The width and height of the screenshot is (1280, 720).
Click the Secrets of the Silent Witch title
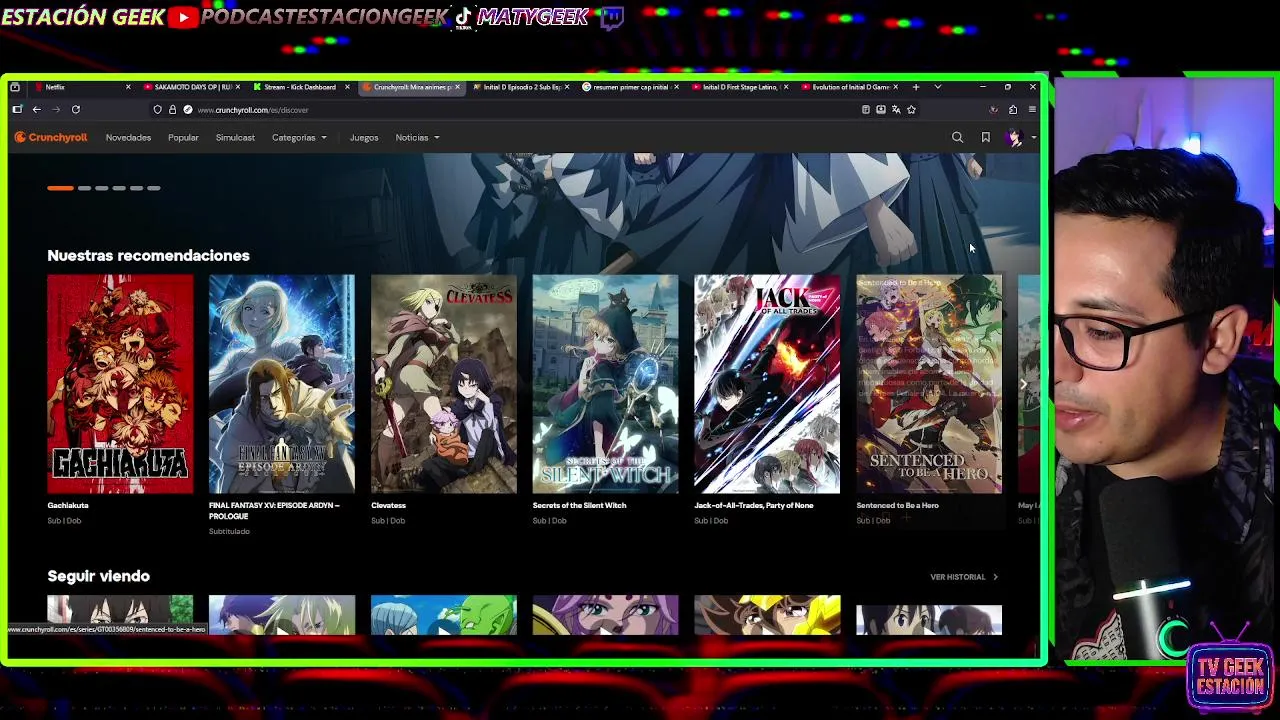579,505
